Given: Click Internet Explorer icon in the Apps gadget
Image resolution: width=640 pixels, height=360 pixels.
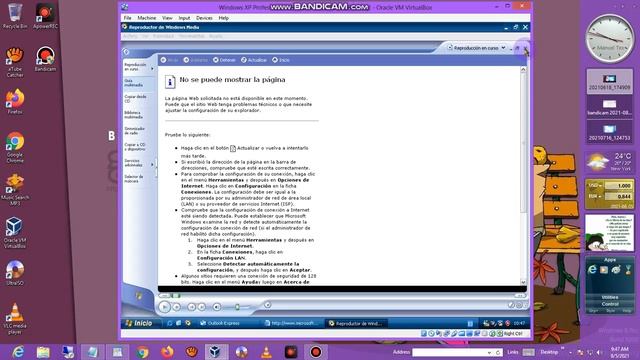Looking at the screenshot, I should [x=592, y=270].
